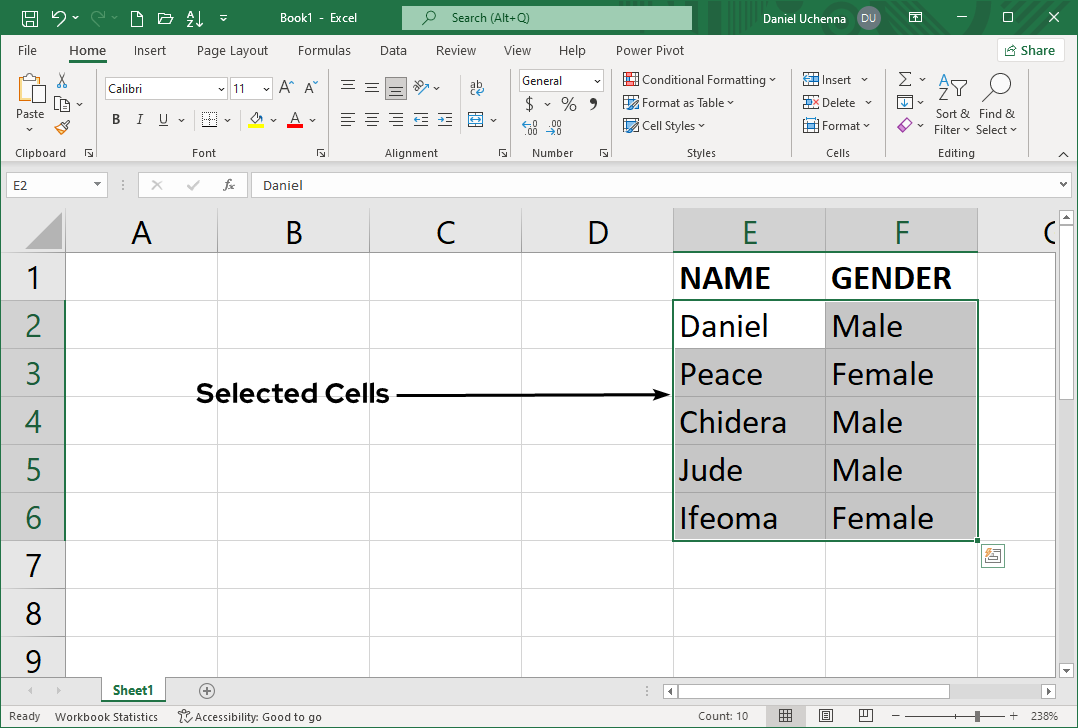Click Workbook Statistics in status bar

pyautogui.click(x=106, y=716)
